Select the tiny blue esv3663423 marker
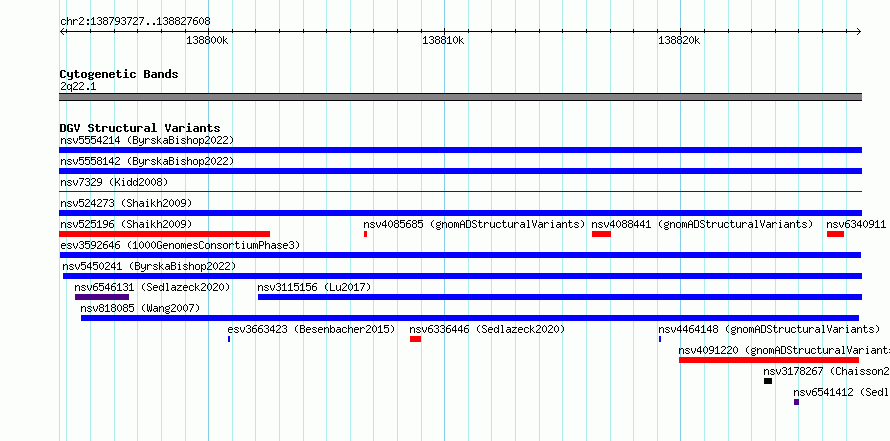 (229, 339)
